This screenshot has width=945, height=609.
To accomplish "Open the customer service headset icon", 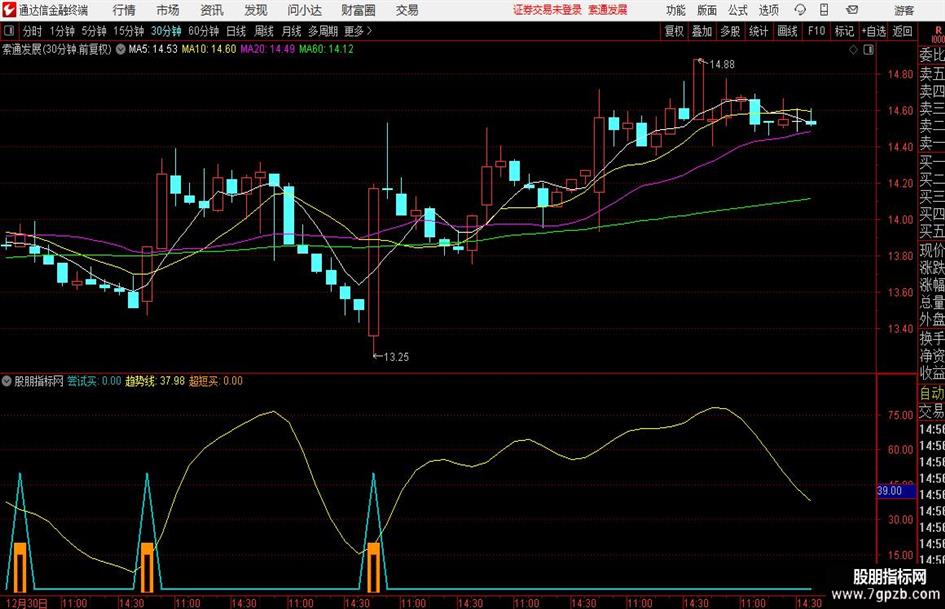I will pos(800,10).
